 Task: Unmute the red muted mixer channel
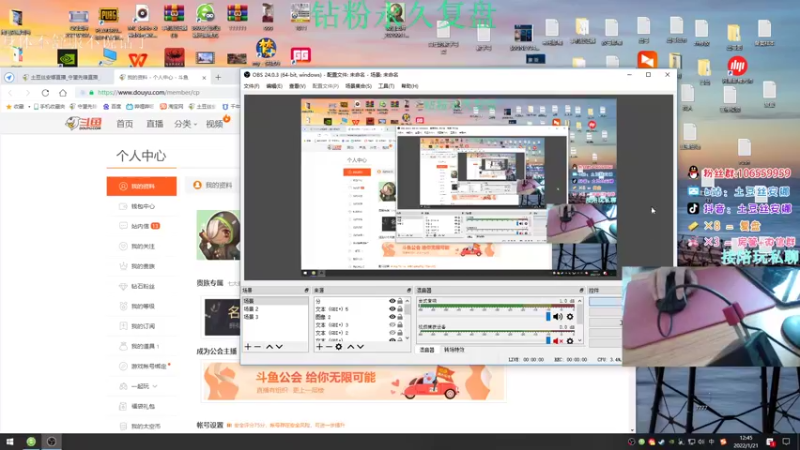558,340
